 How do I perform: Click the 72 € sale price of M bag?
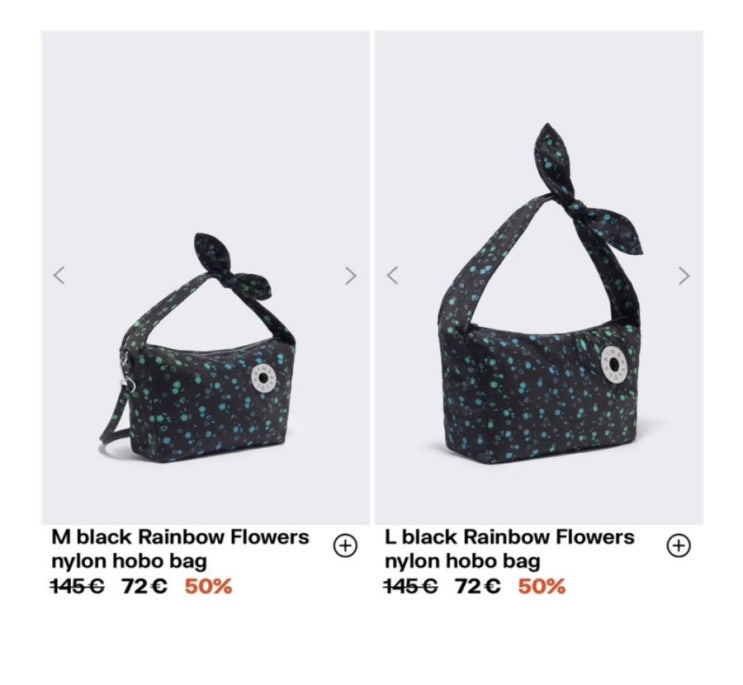point(145,586)
